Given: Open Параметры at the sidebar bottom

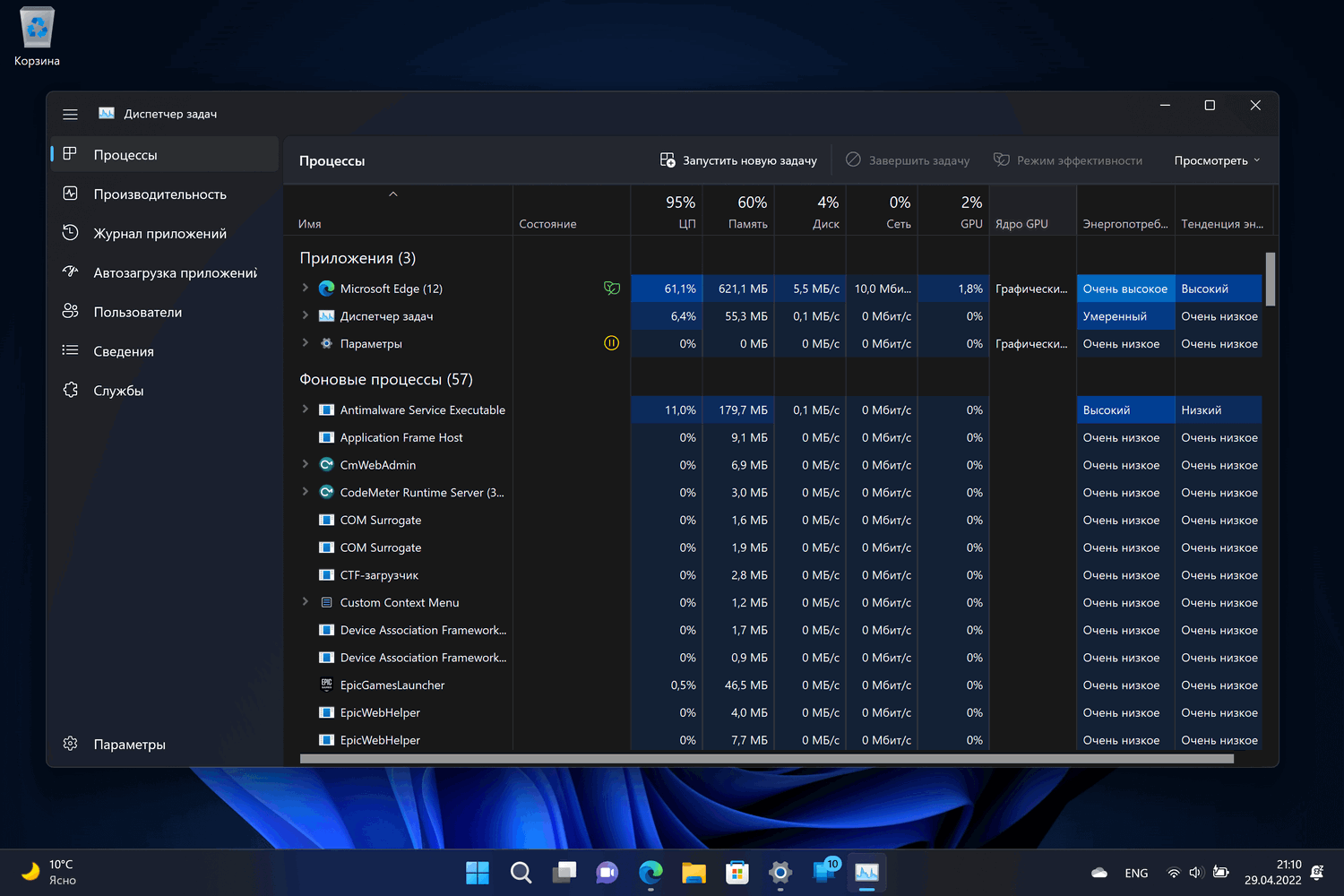Looking at the screenshot, I should coord(129,745).
